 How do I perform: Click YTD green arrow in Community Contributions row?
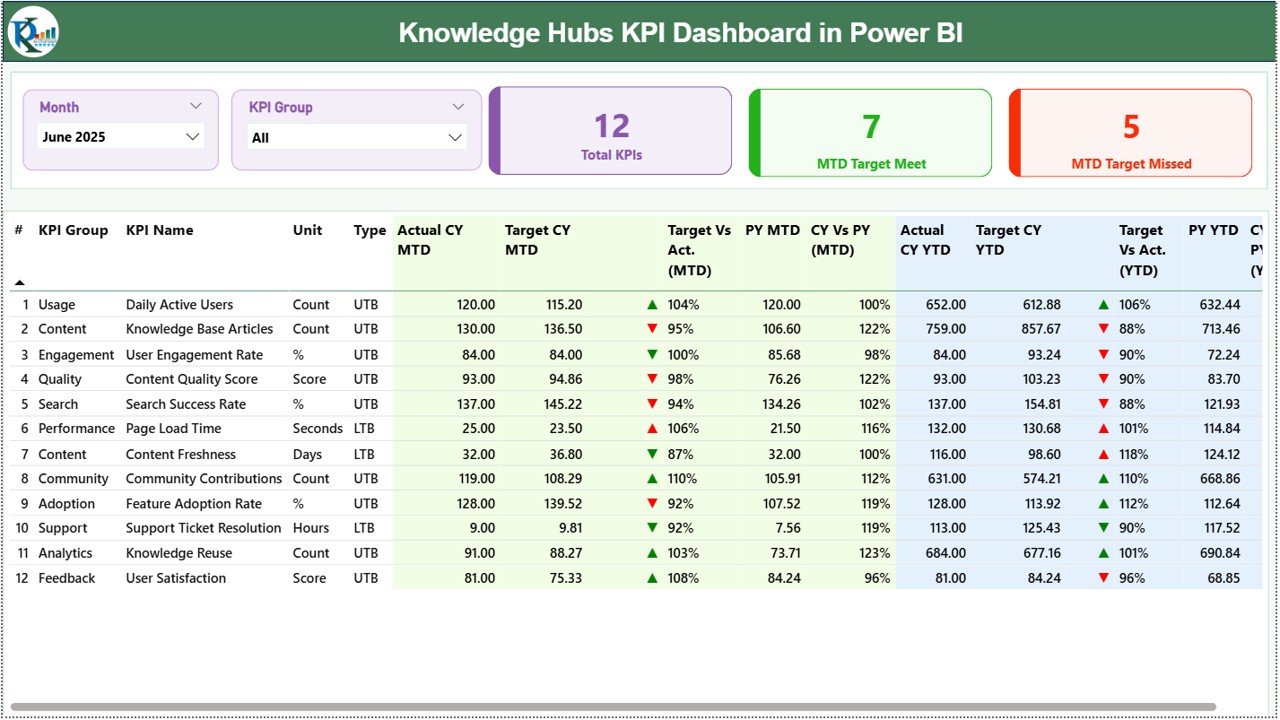(x=1104, y=479)
